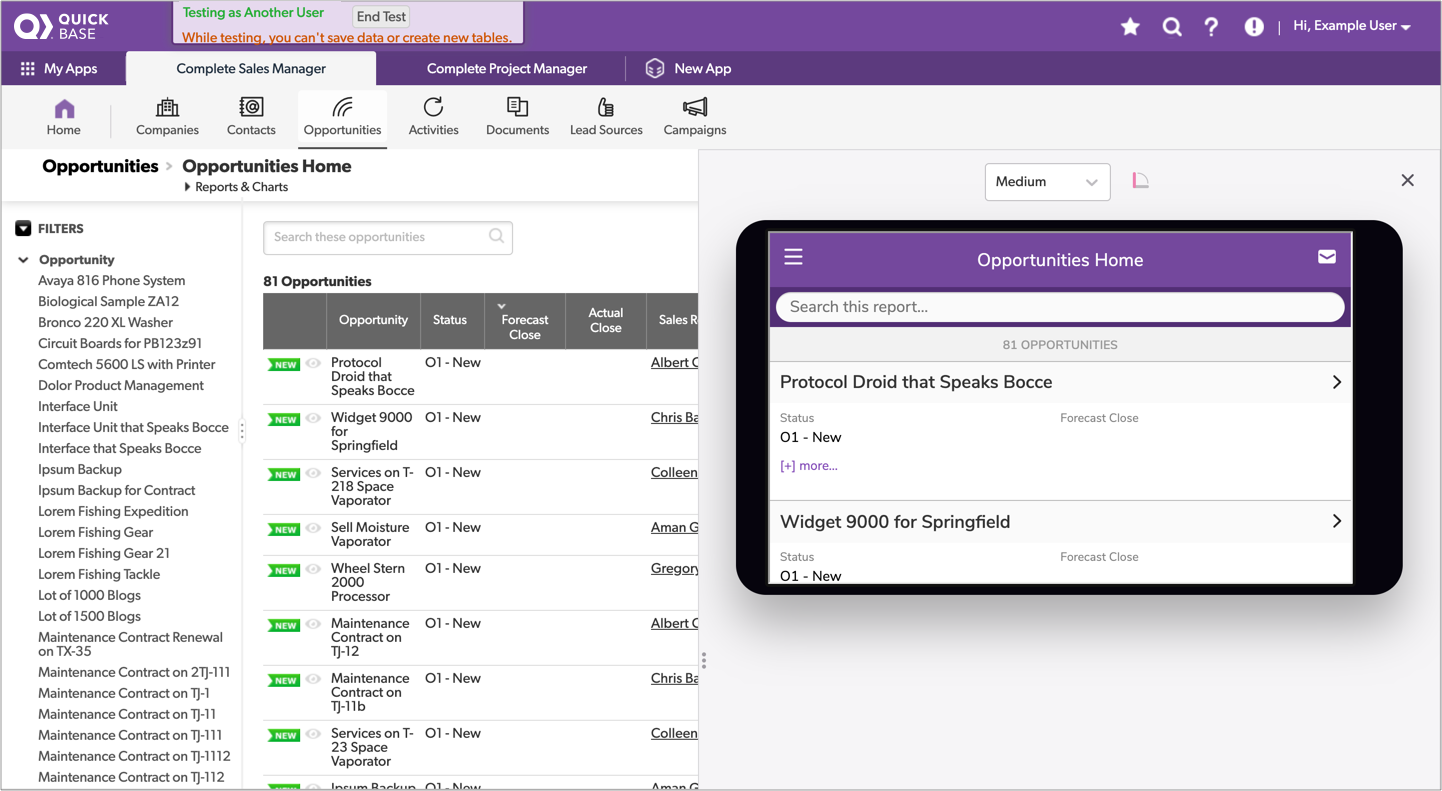The width and height of the screenshot is (1442, 791).
Task: Sort by the Forecast Close column header
Action: [525, 321]
